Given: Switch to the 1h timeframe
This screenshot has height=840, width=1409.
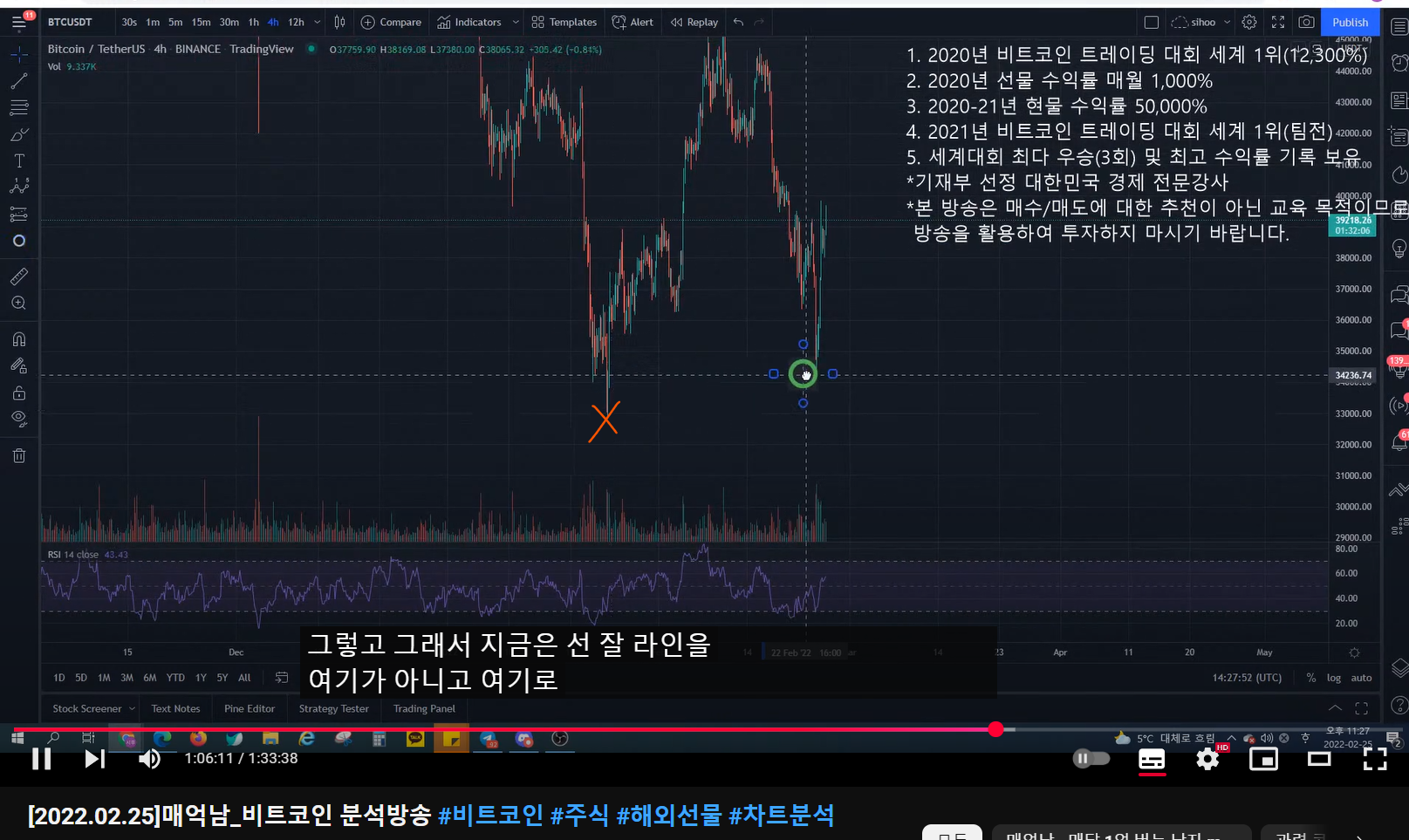Looking at the screenshot, I should 253,23.
